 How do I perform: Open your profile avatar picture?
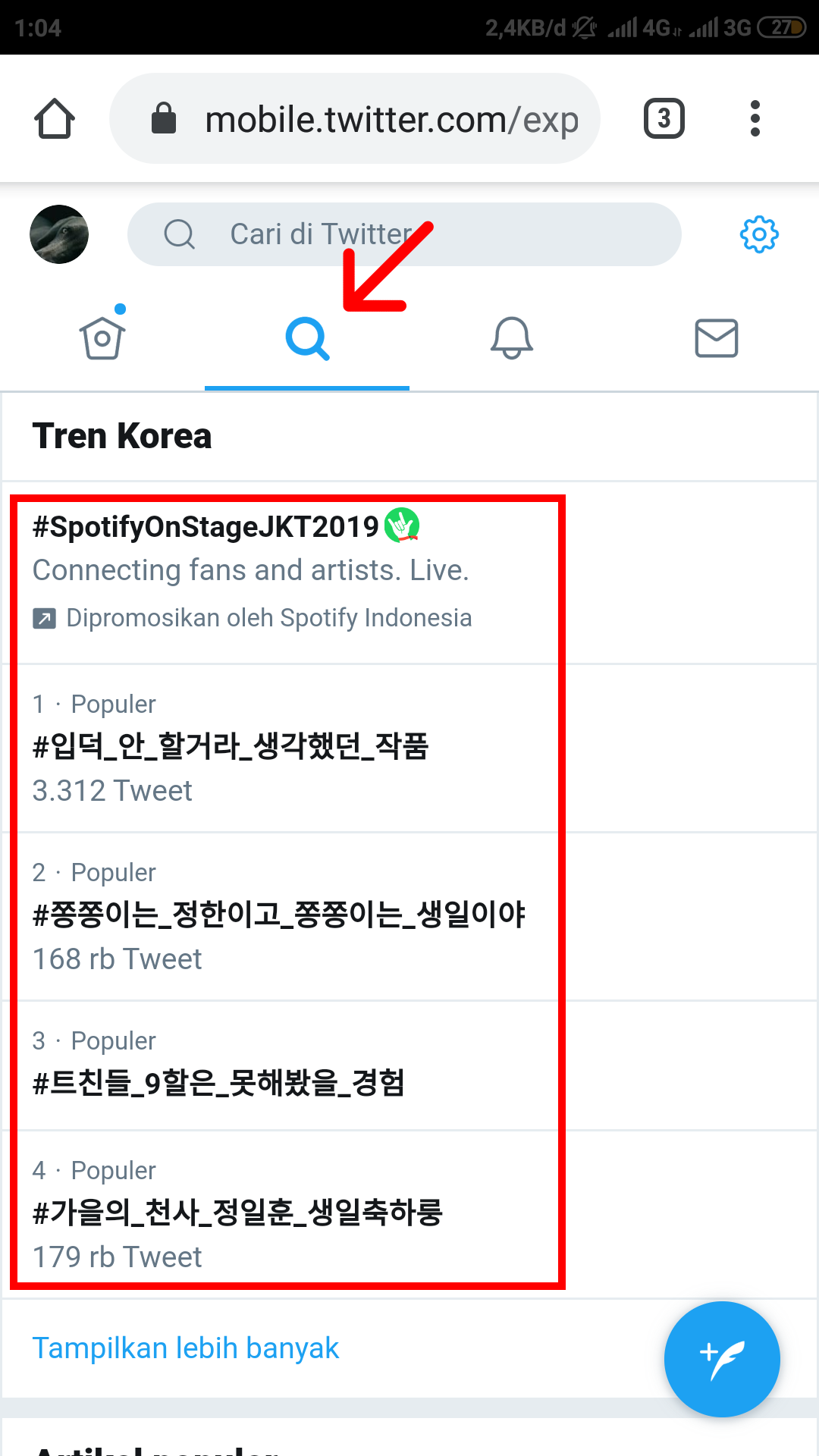point(59,234)
